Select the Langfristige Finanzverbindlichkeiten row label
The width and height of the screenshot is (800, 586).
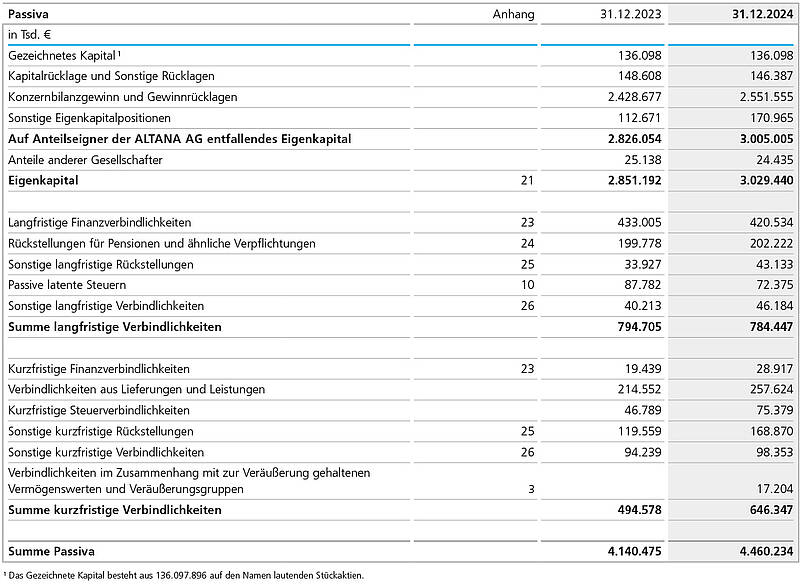click(99, 222)
